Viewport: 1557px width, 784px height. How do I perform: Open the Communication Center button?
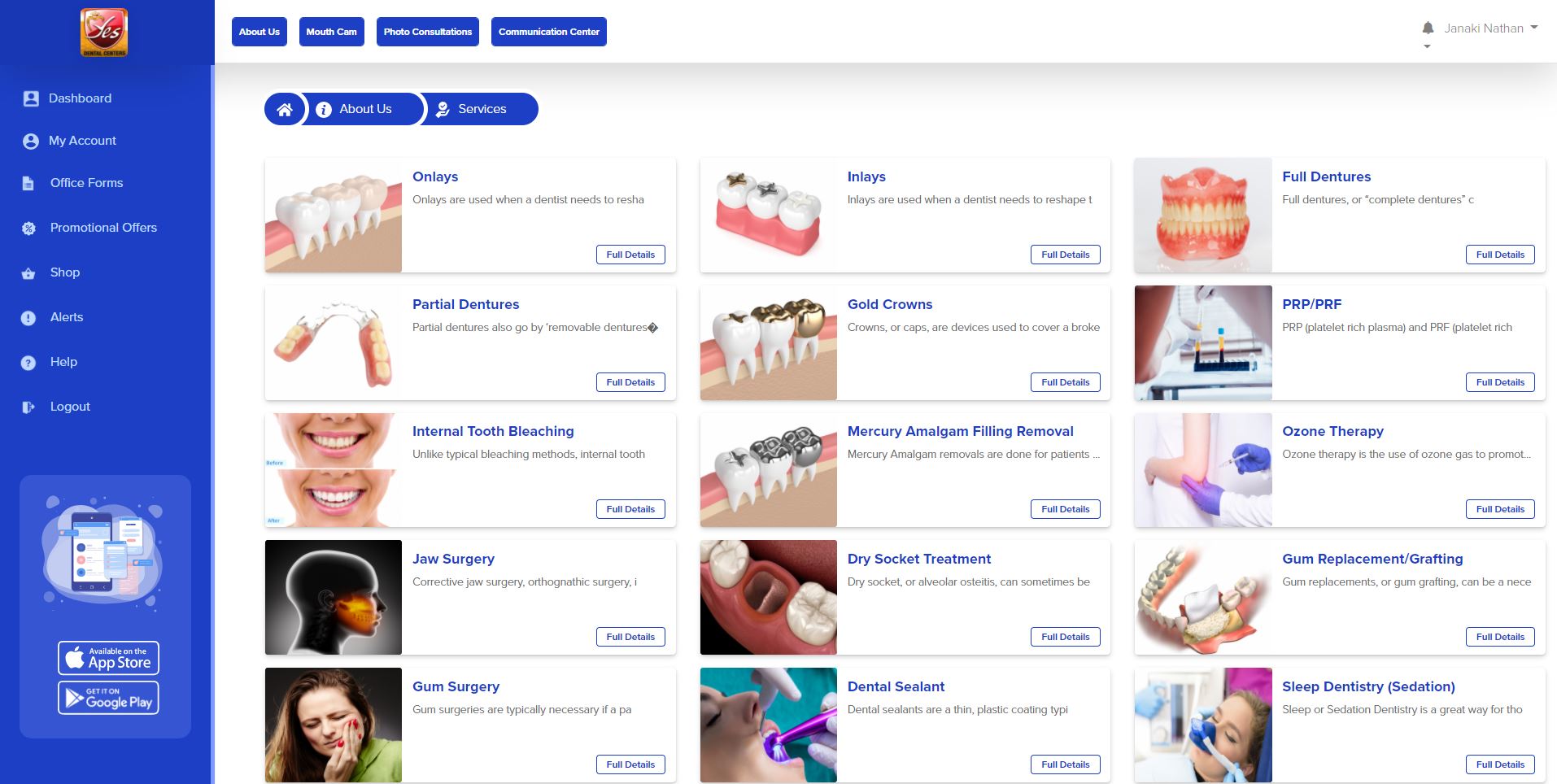[x=549, y=32]
